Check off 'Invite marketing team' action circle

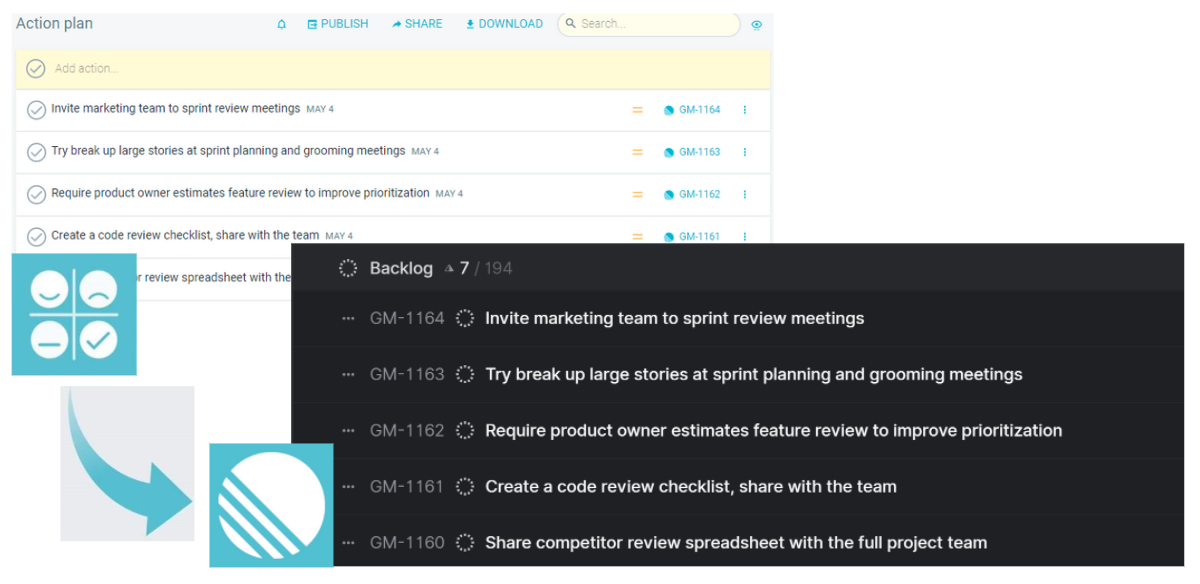[36, 110]
